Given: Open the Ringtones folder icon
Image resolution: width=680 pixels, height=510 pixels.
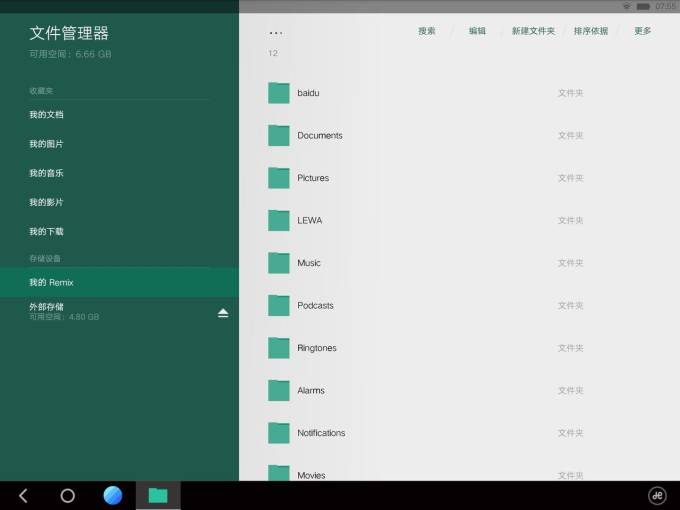Looking at the screenshot, I should click(x=278, y=348).
